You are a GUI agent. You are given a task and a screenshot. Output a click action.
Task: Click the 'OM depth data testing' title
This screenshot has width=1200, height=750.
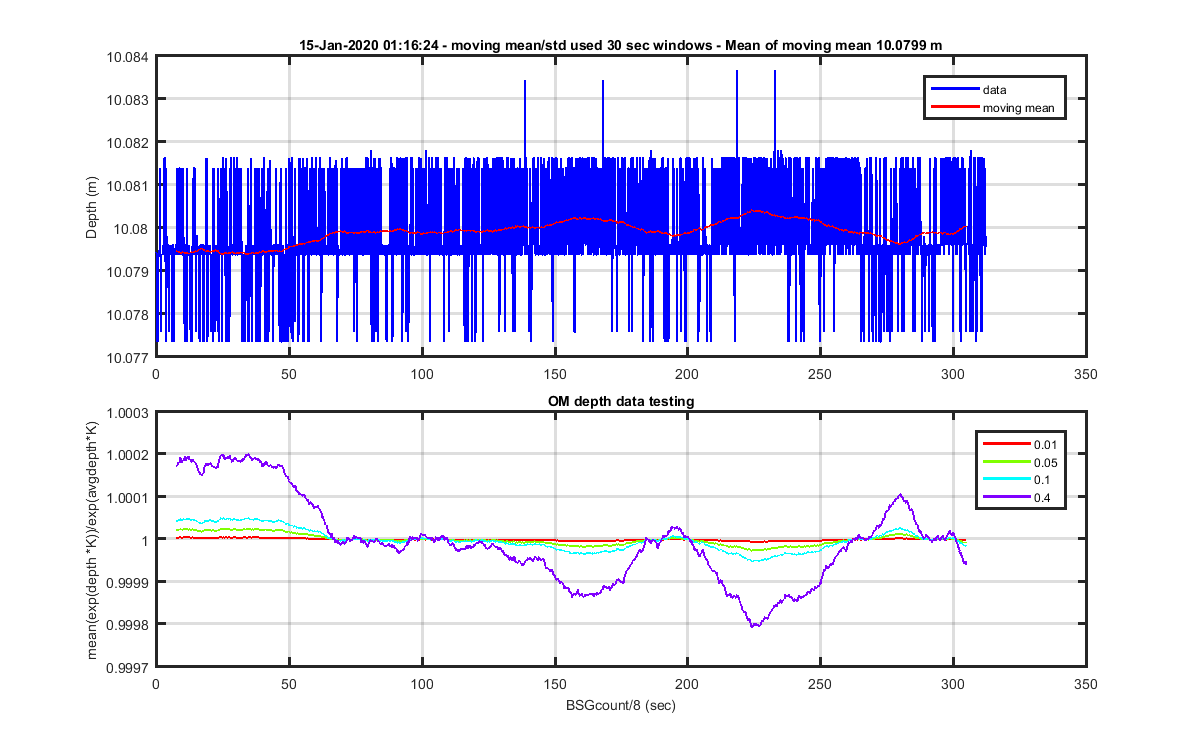coord(621,401)
